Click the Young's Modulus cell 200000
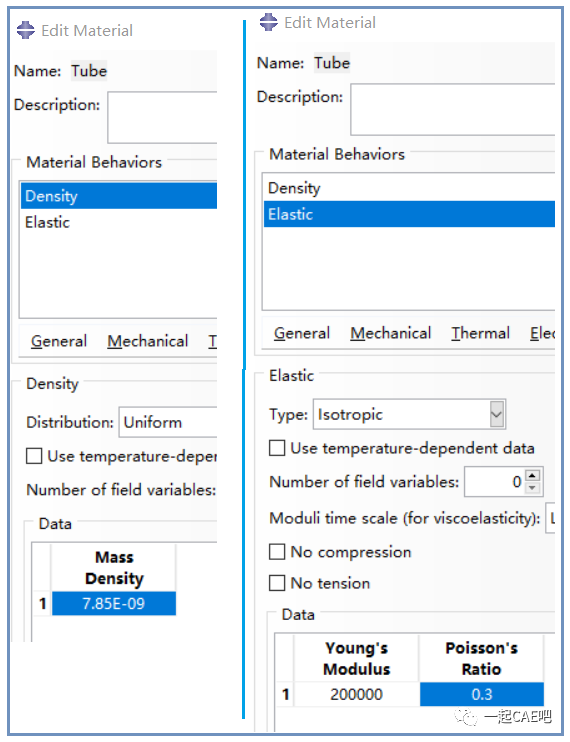 [x=357, y=694]
